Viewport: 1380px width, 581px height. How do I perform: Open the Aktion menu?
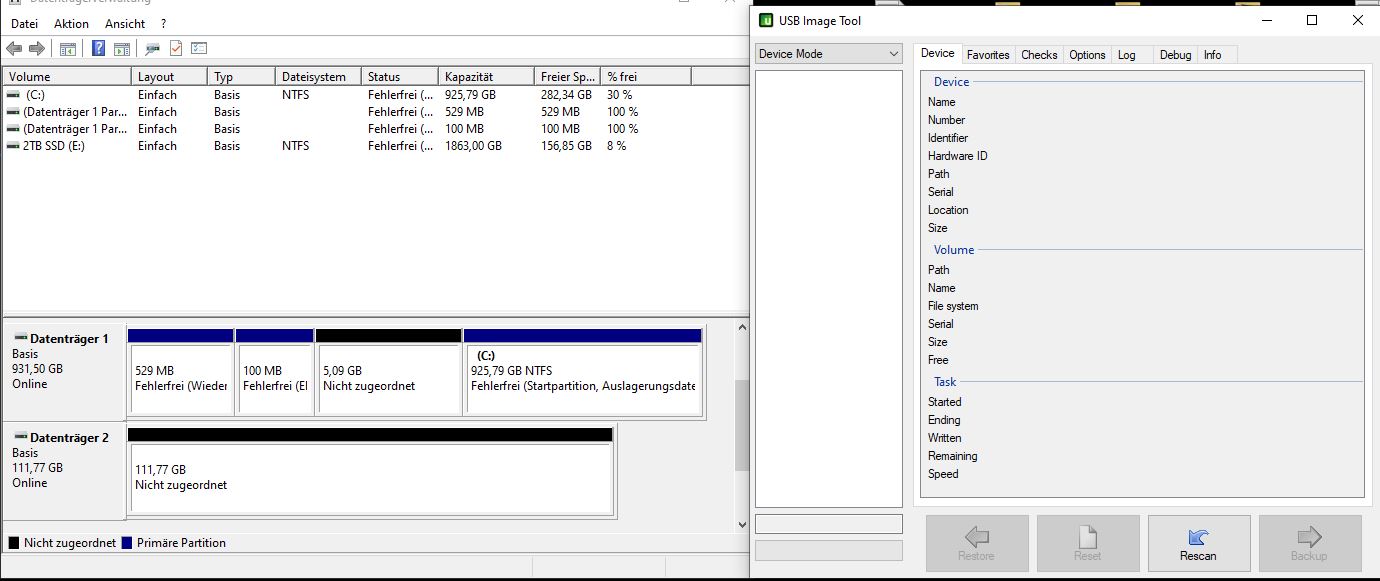(71, 23)
